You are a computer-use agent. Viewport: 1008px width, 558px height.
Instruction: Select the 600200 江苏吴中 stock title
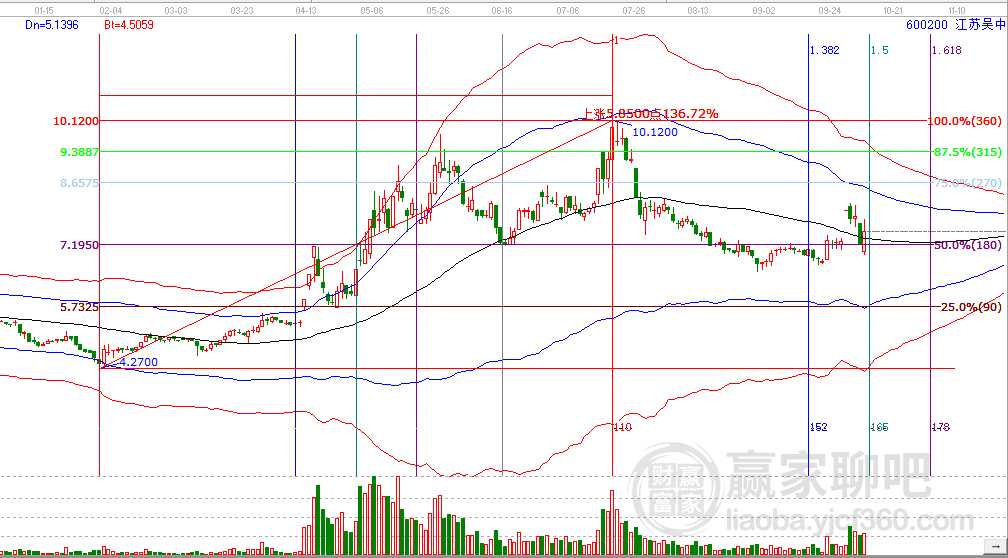(x=956, y=24)
